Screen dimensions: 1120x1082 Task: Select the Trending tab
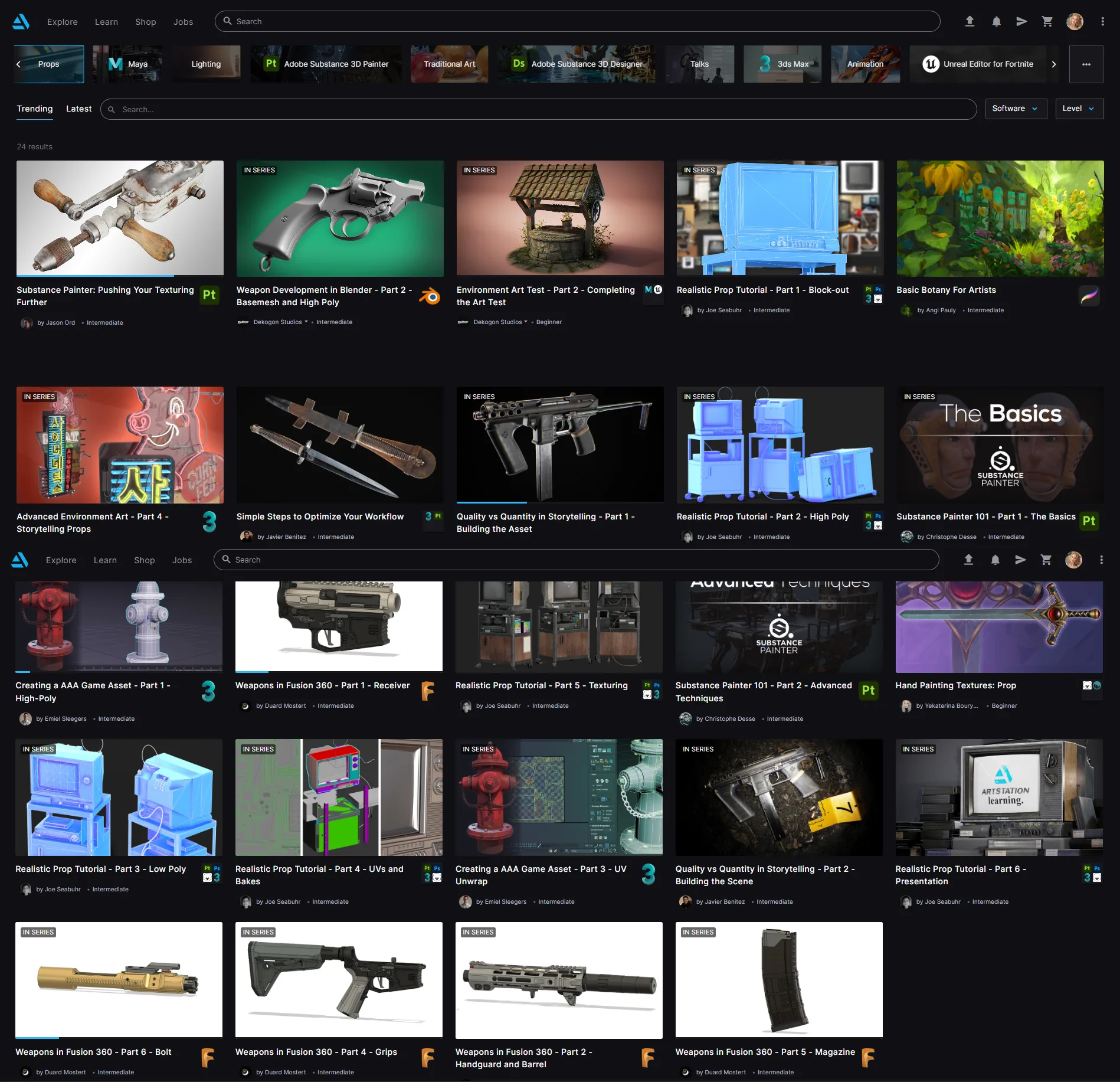click(x=35, y=109)
